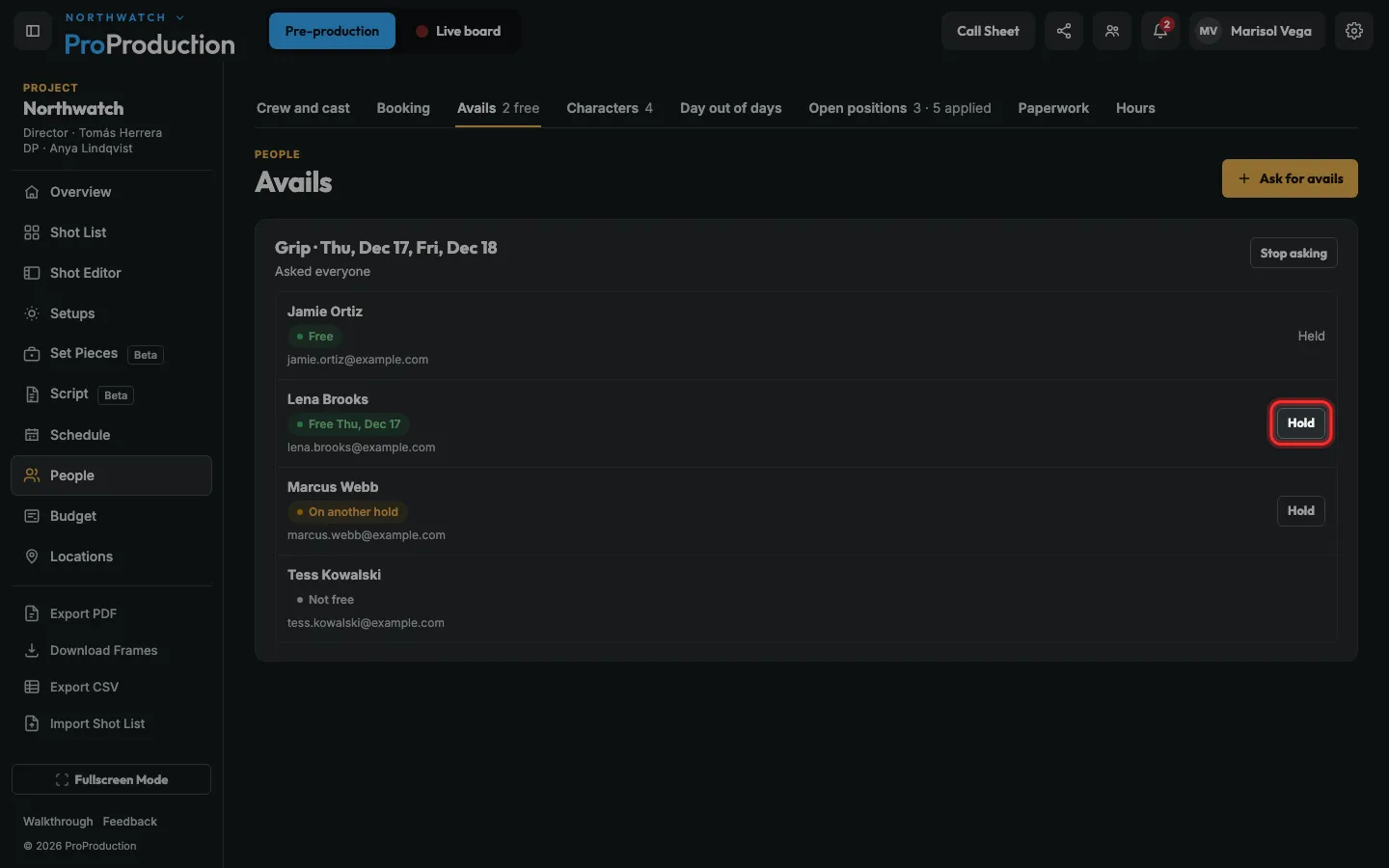Click the Shot Editor panel icon

pyautogui.click(x=32, y=273)
